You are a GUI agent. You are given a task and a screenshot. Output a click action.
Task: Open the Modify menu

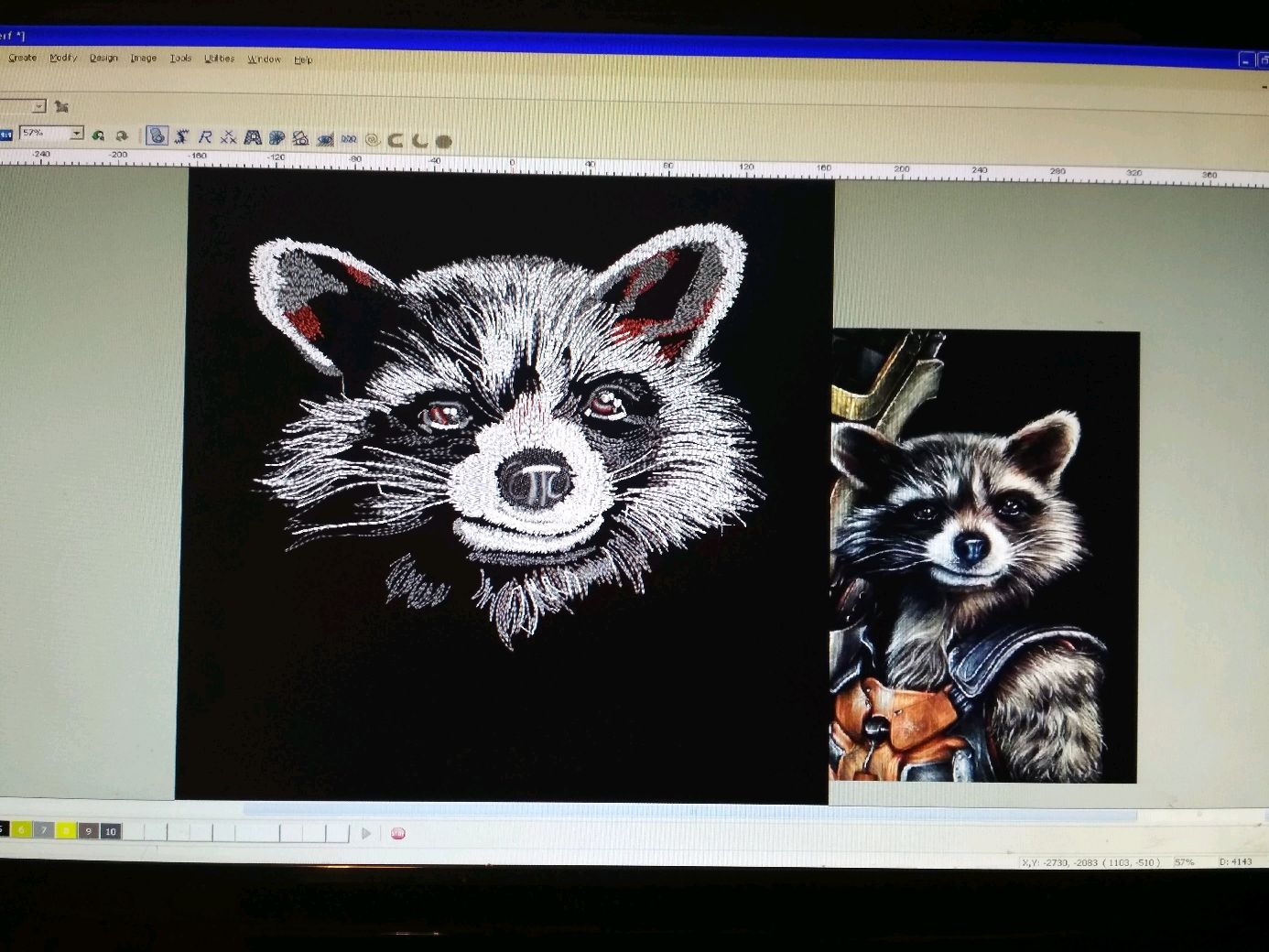pos(63,58)
